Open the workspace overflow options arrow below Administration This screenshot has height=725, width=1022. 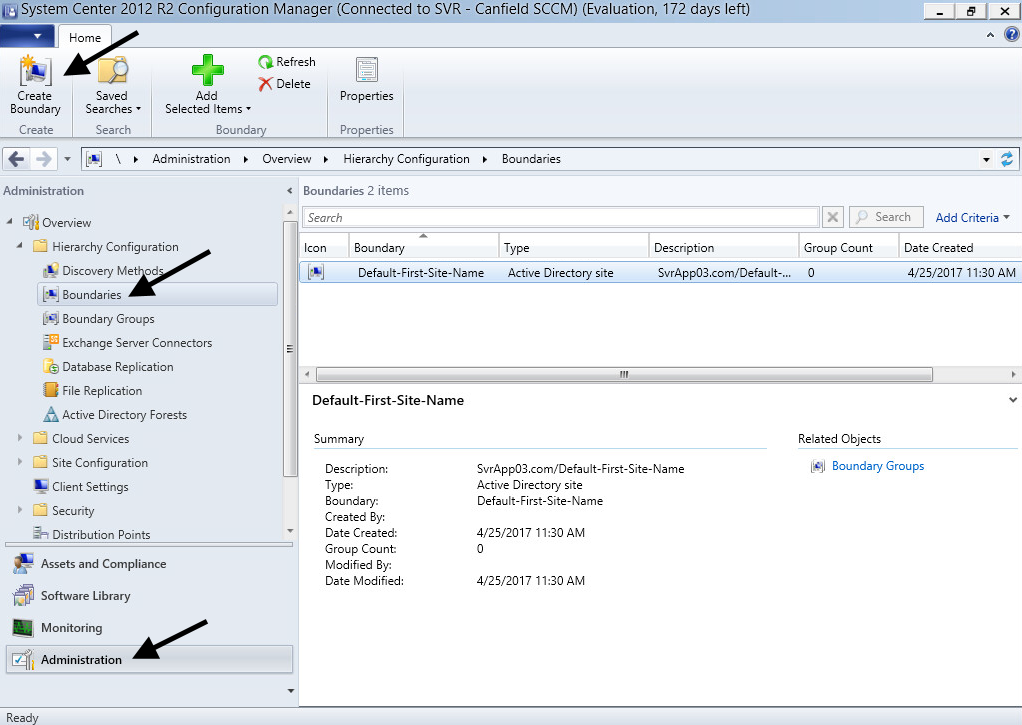point(291,690)
